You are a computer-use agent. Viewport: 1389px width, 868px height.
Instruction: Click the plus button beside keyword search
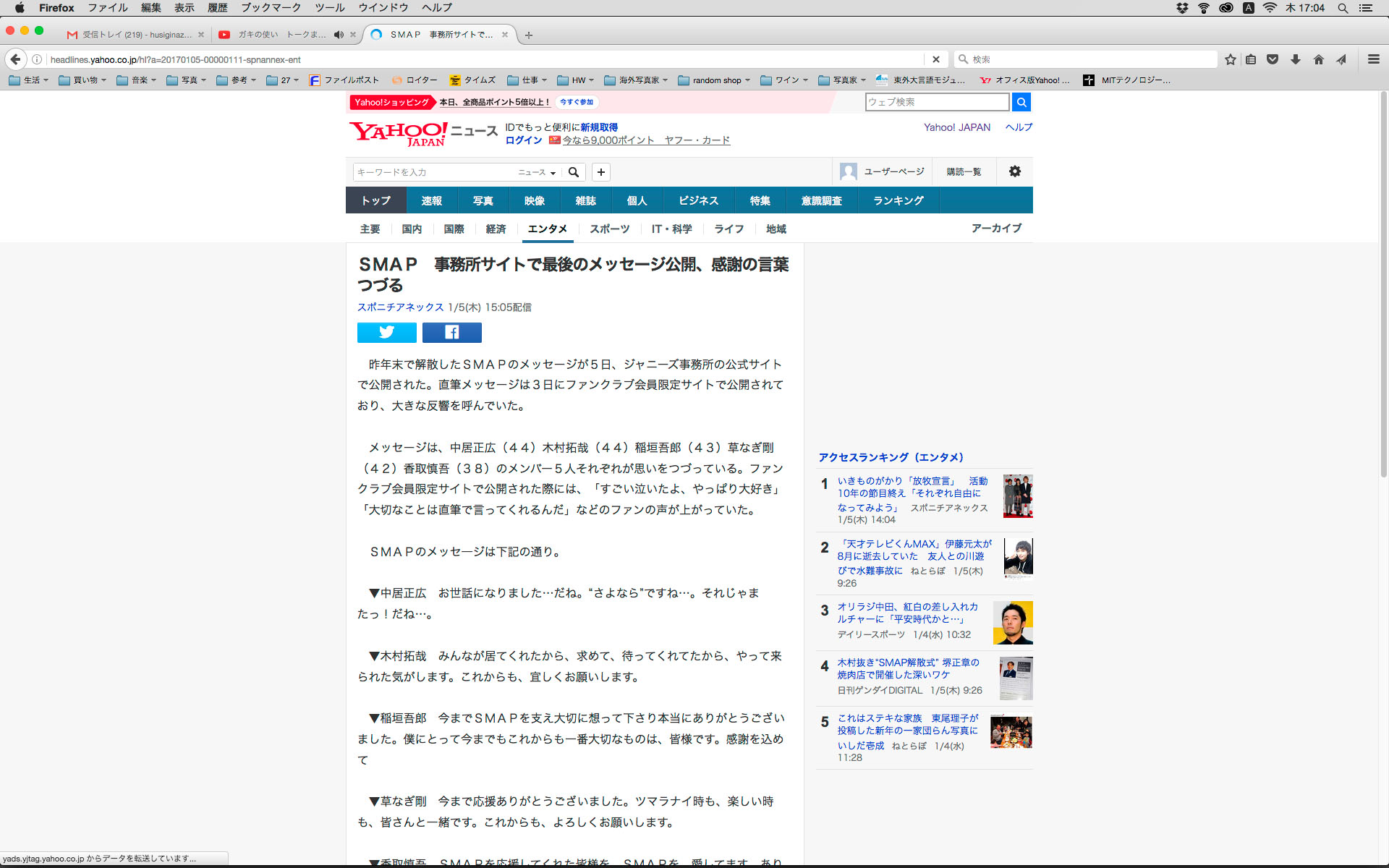tap(600, 172)
